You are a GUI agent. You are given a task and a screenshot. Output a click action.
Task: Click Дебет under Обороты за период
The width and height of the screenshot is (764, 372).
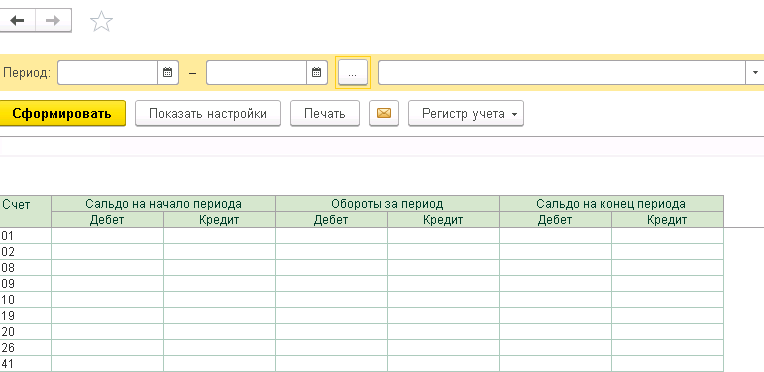click(331, 219)
